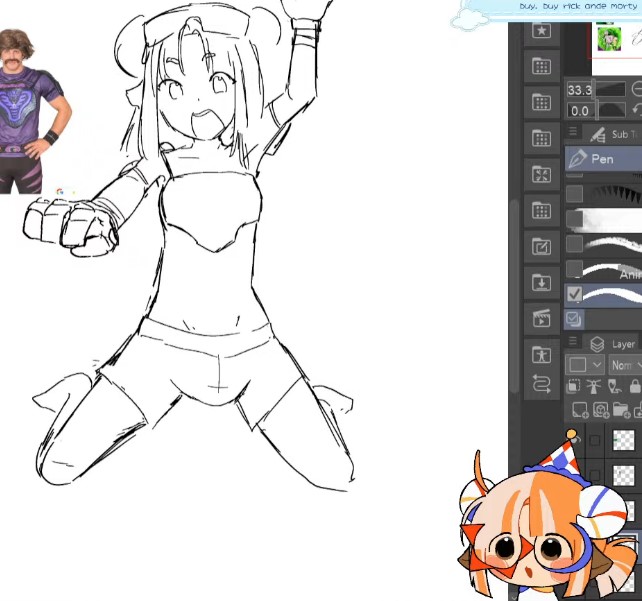
Task: Open the download material folder
Action: [541, 282]
